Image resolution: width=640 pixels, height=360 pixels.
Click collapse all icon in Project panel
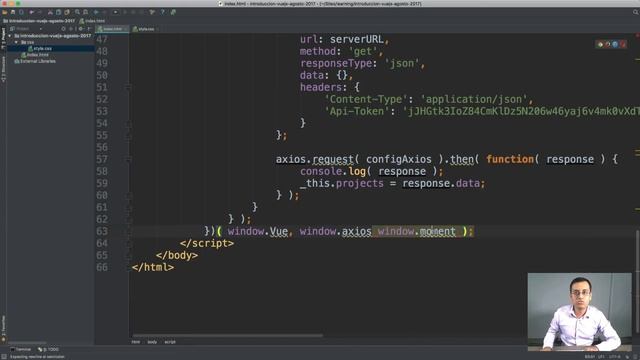click(71, 29)
